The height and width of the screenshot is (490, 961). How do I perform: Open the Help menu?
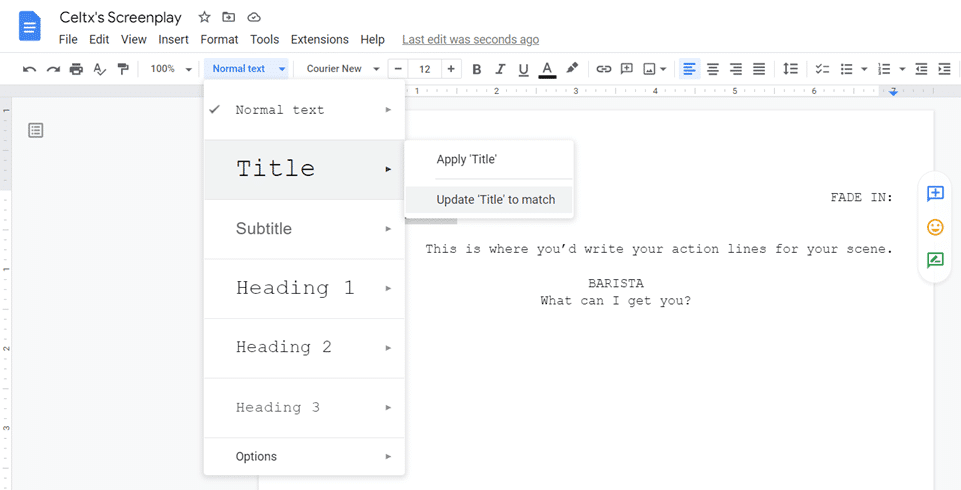point(373,39)
